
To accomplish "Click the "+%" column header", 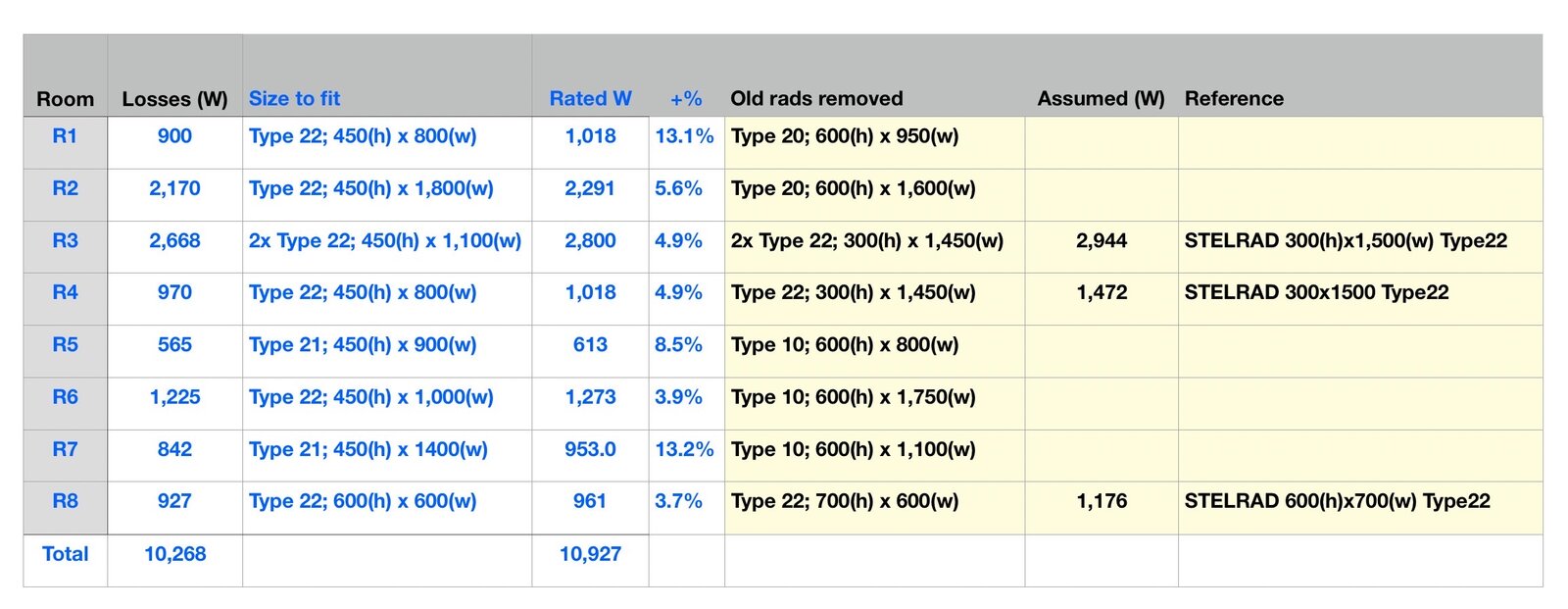I will [x=686, y=98].
